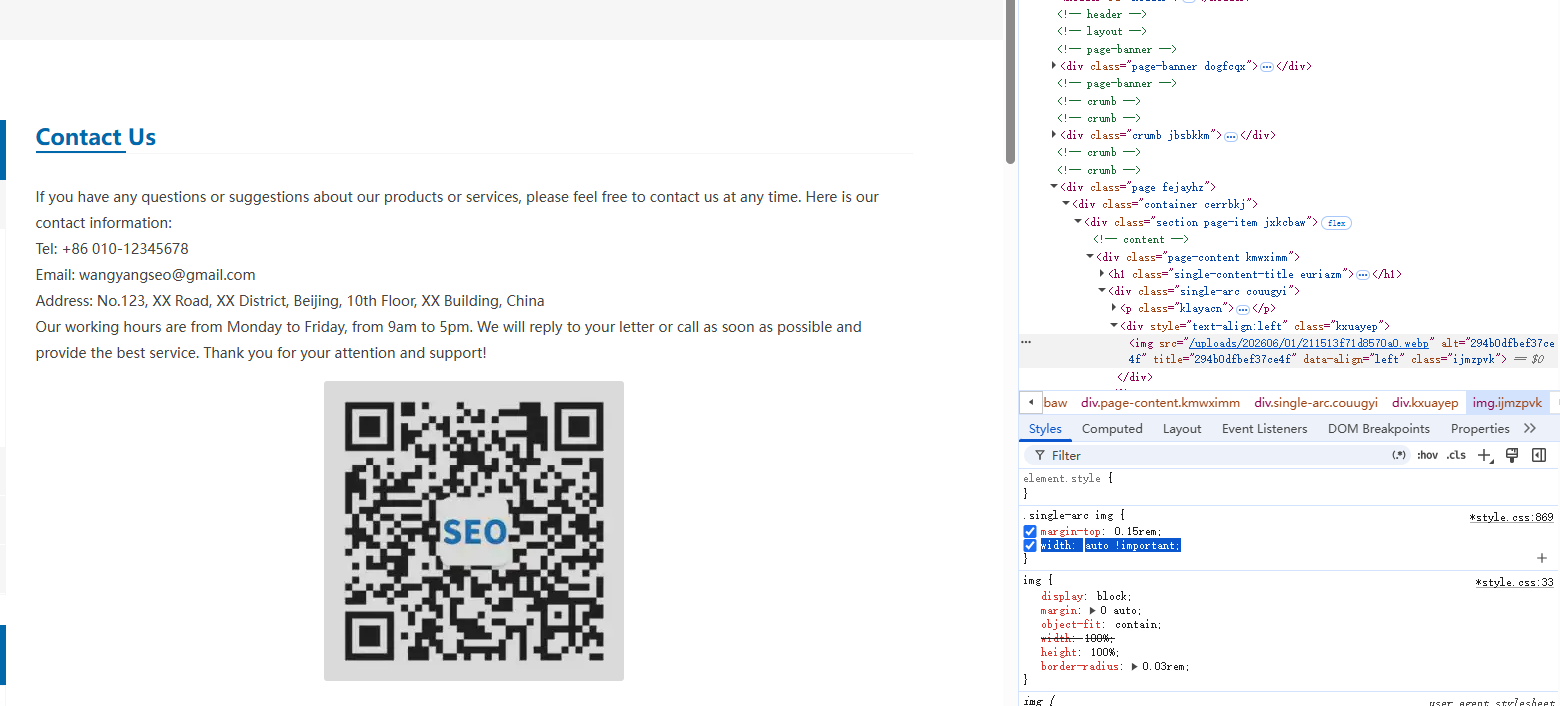Switch to the Styles tab
The image size is (1560, 706).
tap(1045, 428)
